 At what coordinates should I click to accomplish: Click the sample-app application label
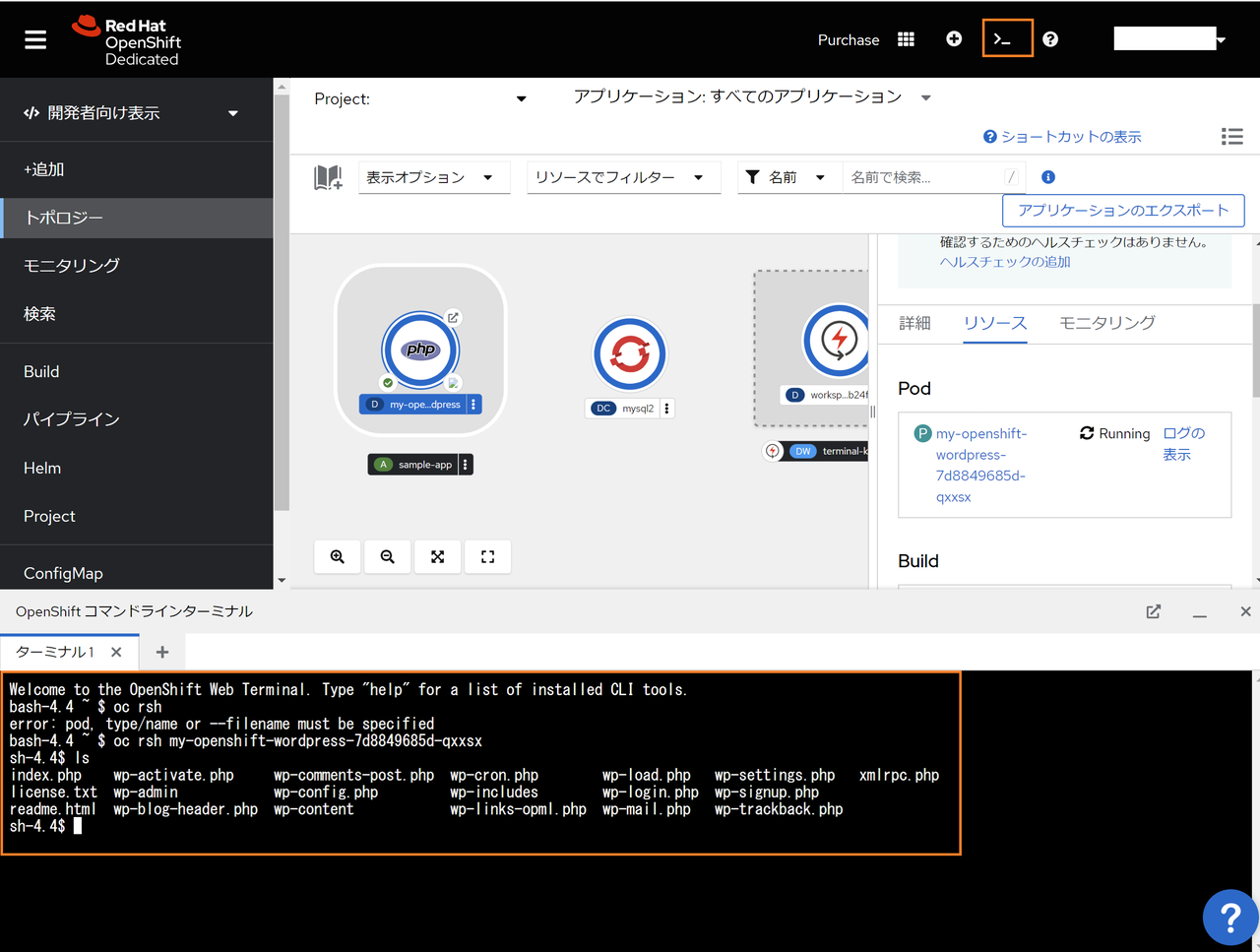413,465
